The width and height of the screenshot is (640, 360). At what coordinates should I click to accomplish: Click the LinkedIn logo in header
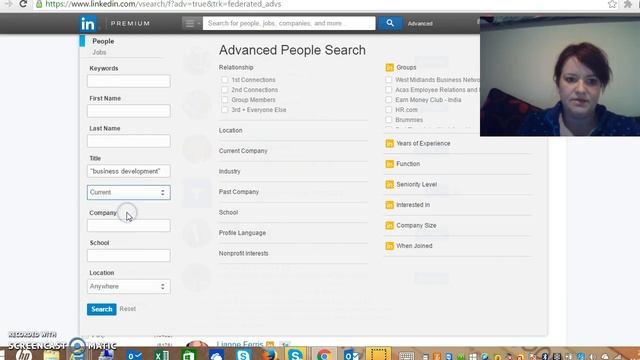88,24
